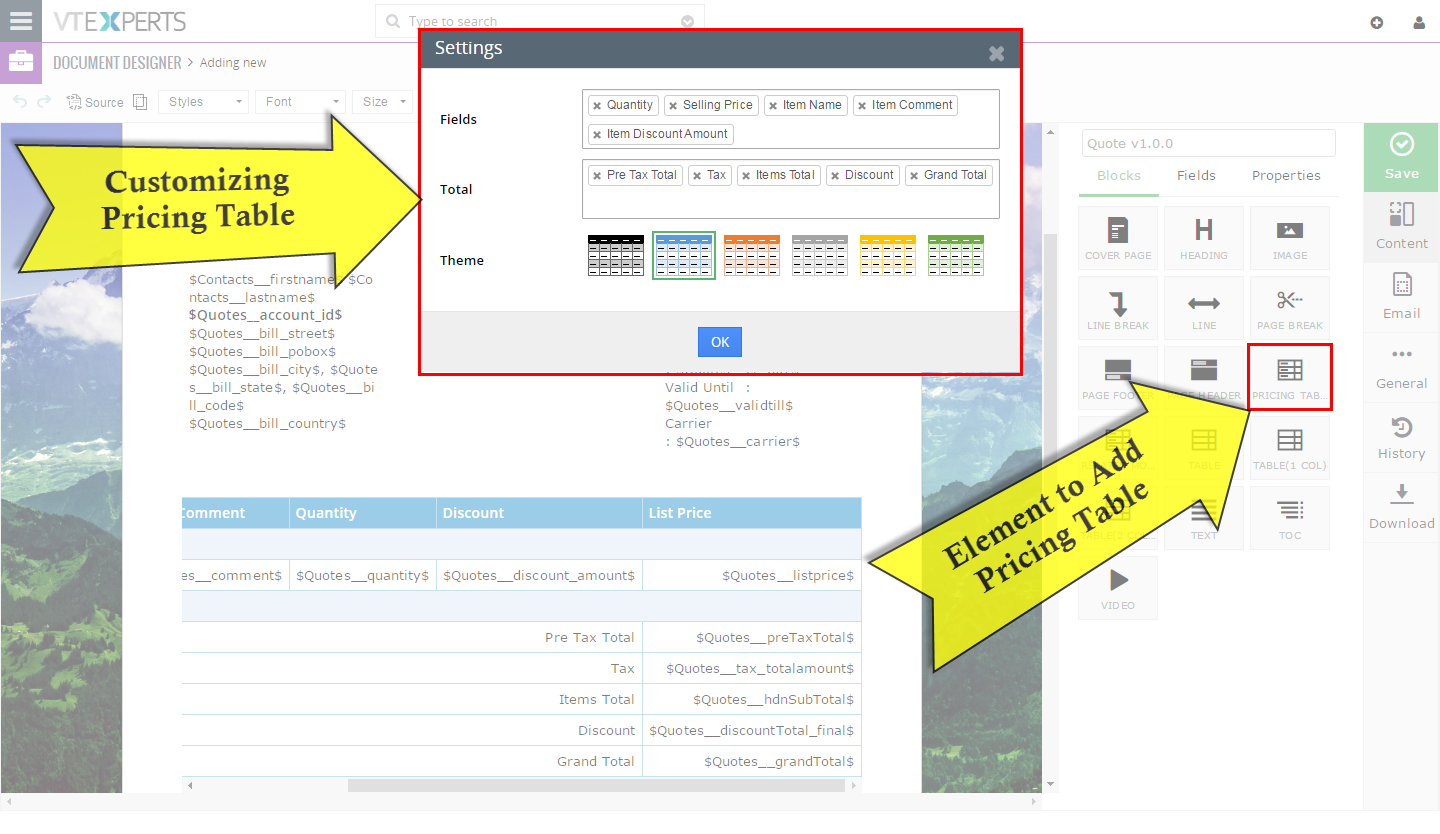Click the List Price column header

click(x=751, y=513)
